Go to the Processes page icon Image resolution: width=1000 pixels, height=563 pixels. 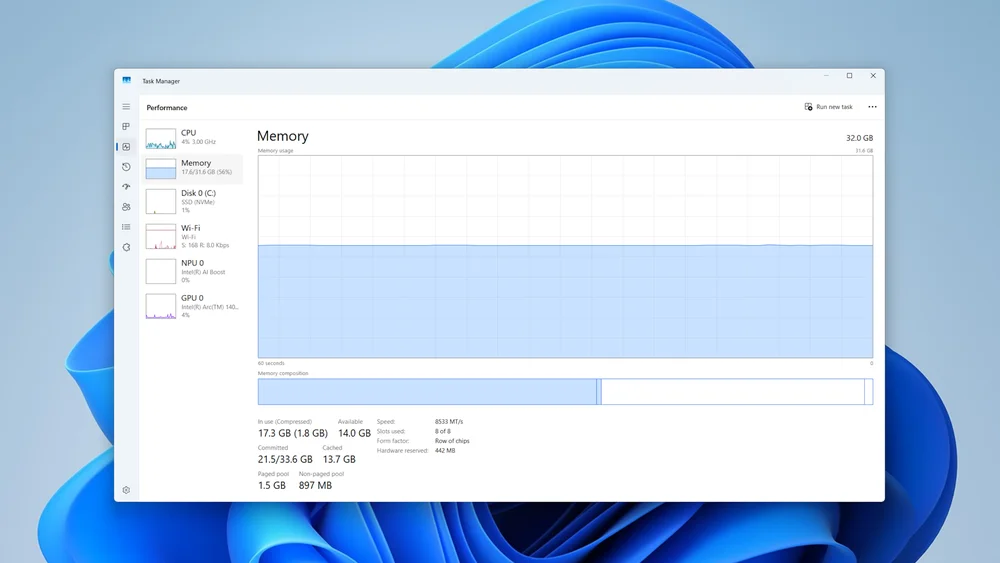[126, 126]
